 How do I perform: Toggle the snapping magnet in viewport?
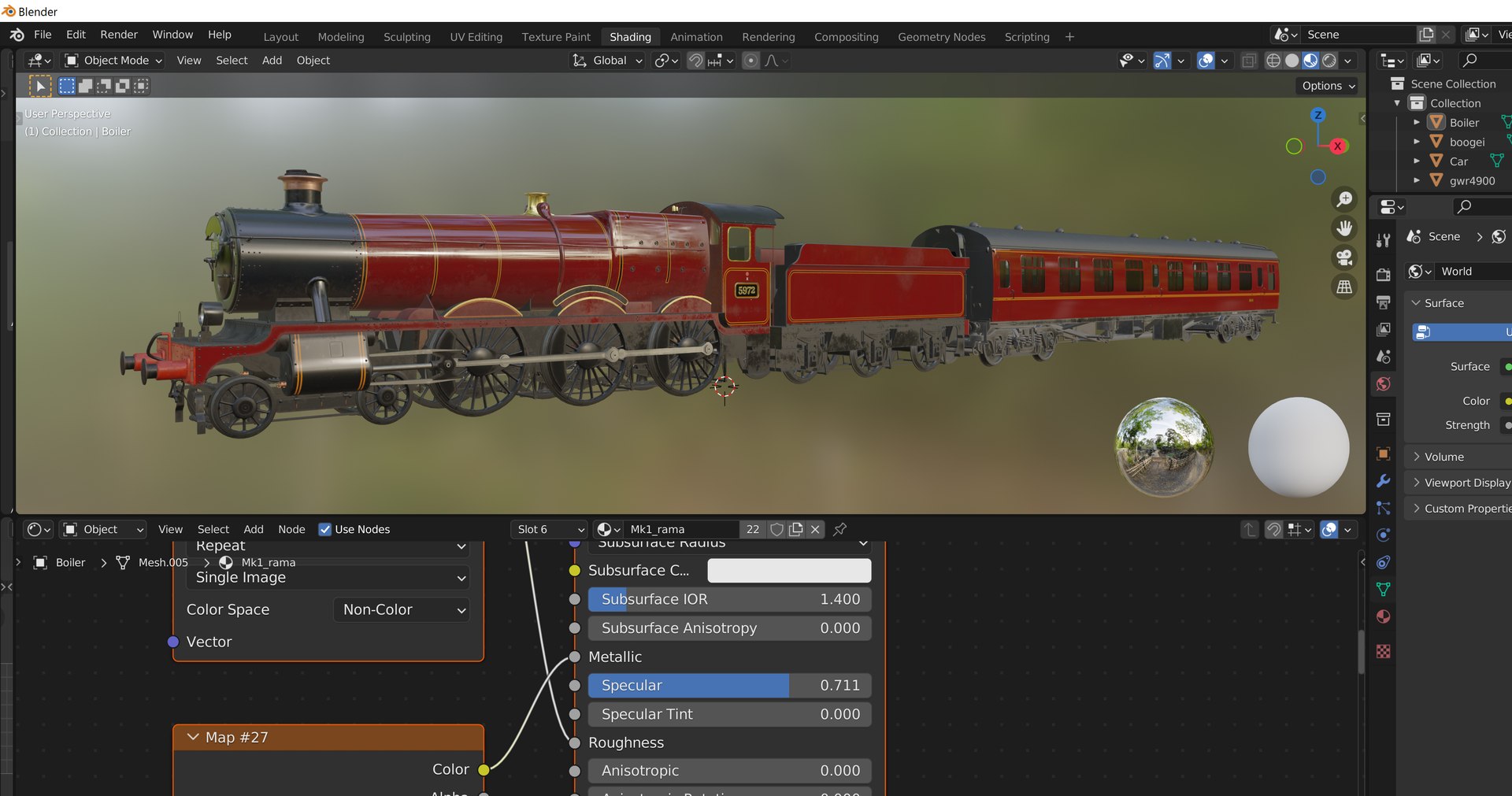click(696, 61)
